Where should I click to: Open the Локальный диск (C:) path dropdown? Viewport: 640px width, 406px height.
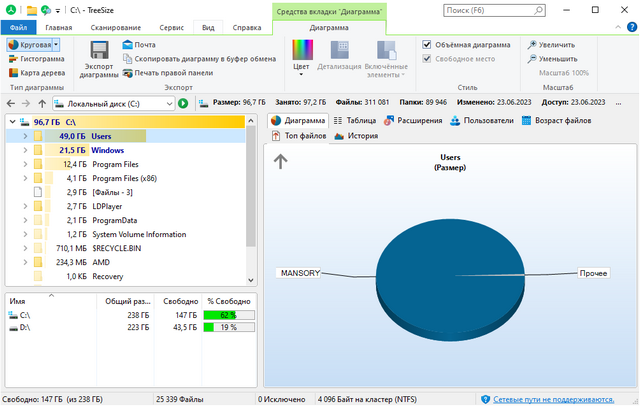click(170, 103)
